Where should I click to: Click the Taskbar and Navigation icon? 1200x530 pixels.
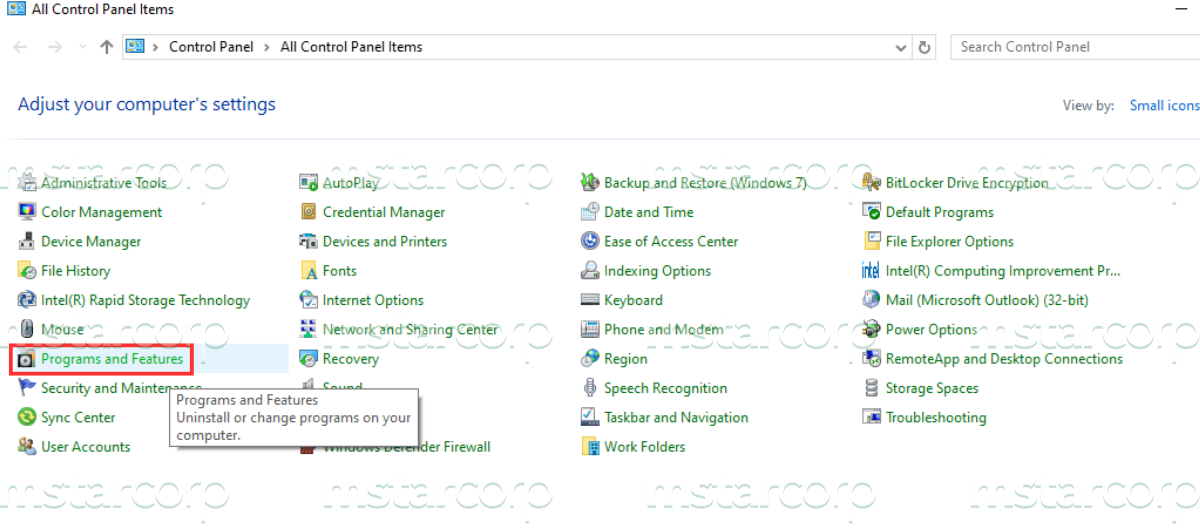pyautogui.click(x=590, y=417)
